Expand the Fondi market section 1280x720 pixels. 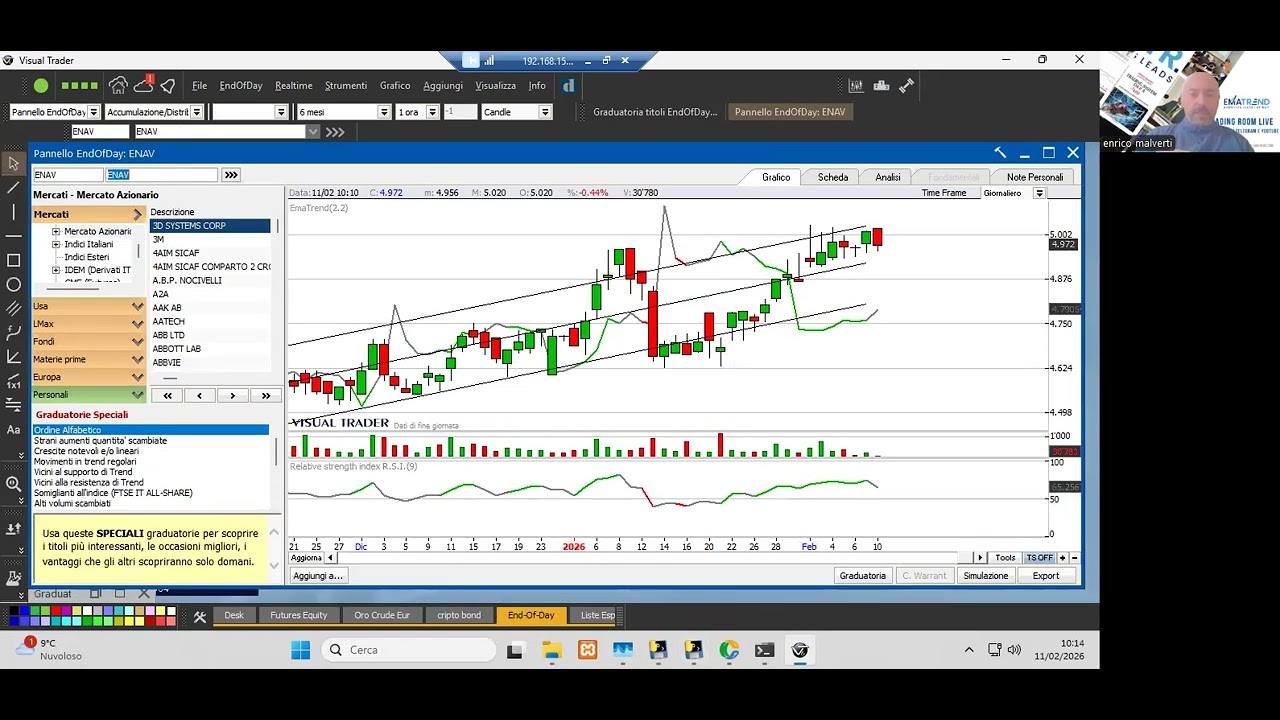89,341
